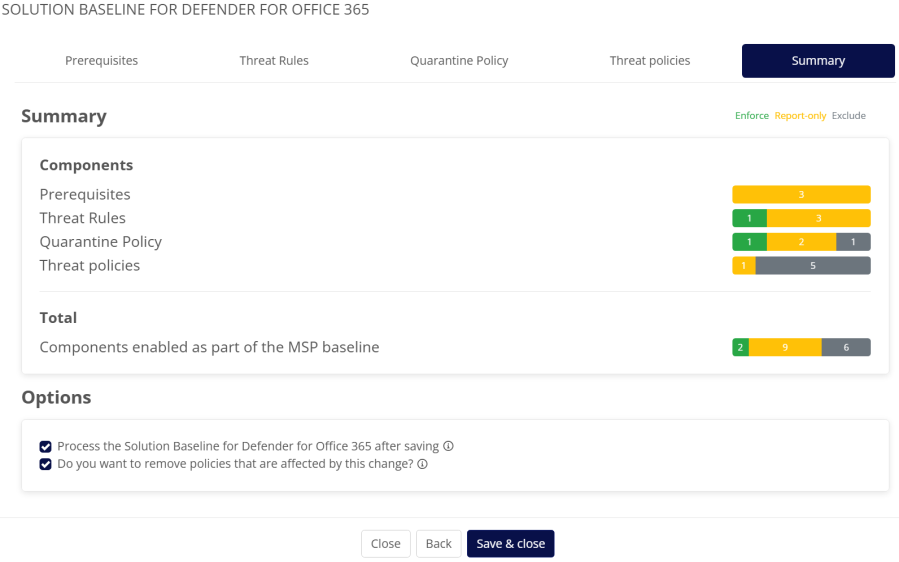Open the Prerequisites tab
The width and height of the screenshot is (899, 562).
click(x=102, y=61)
